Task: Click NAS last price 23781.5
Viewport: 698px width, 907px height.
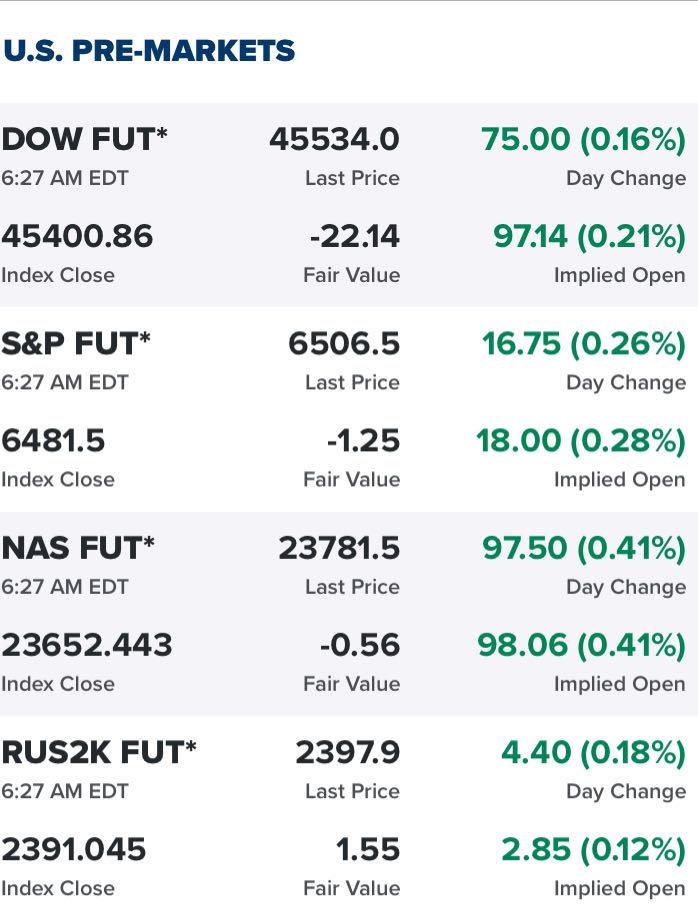Action: pyautogui.click(x=338, y=548)
